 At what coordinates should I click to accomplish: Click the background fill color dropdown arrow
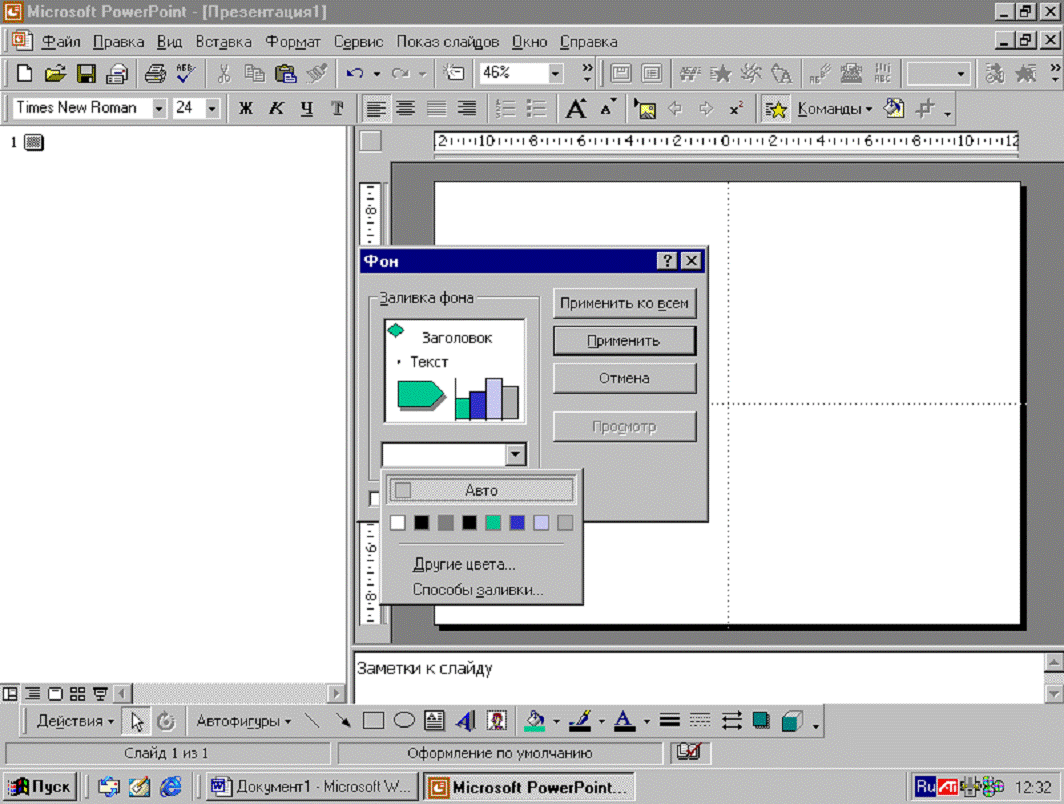pyautogui.click(x=515, y=455)
